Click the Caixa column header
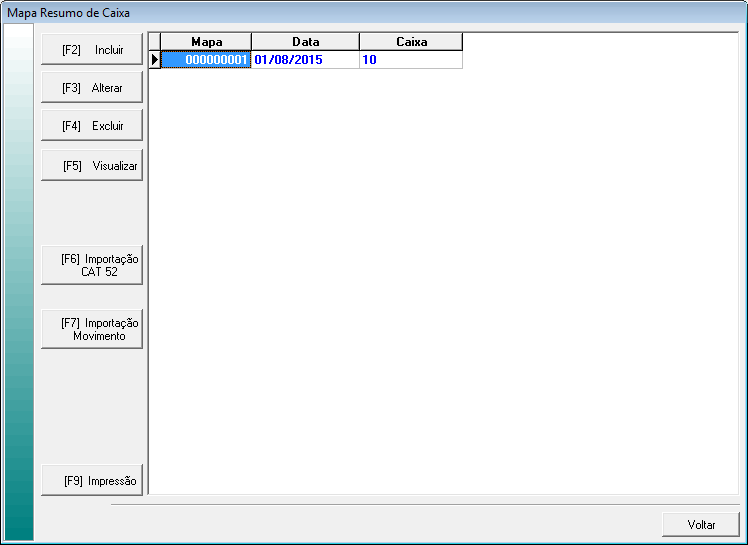 pos(411,42)
